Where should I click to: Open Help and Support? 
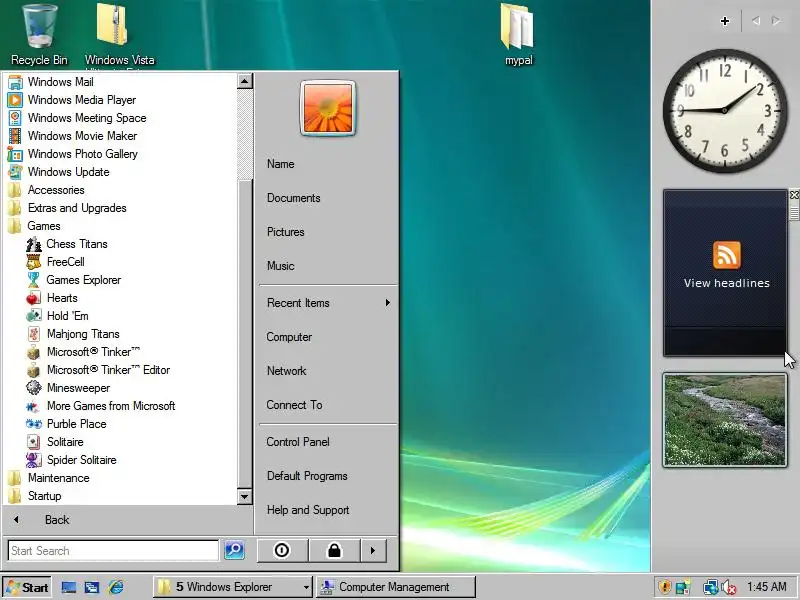point(308,510)
